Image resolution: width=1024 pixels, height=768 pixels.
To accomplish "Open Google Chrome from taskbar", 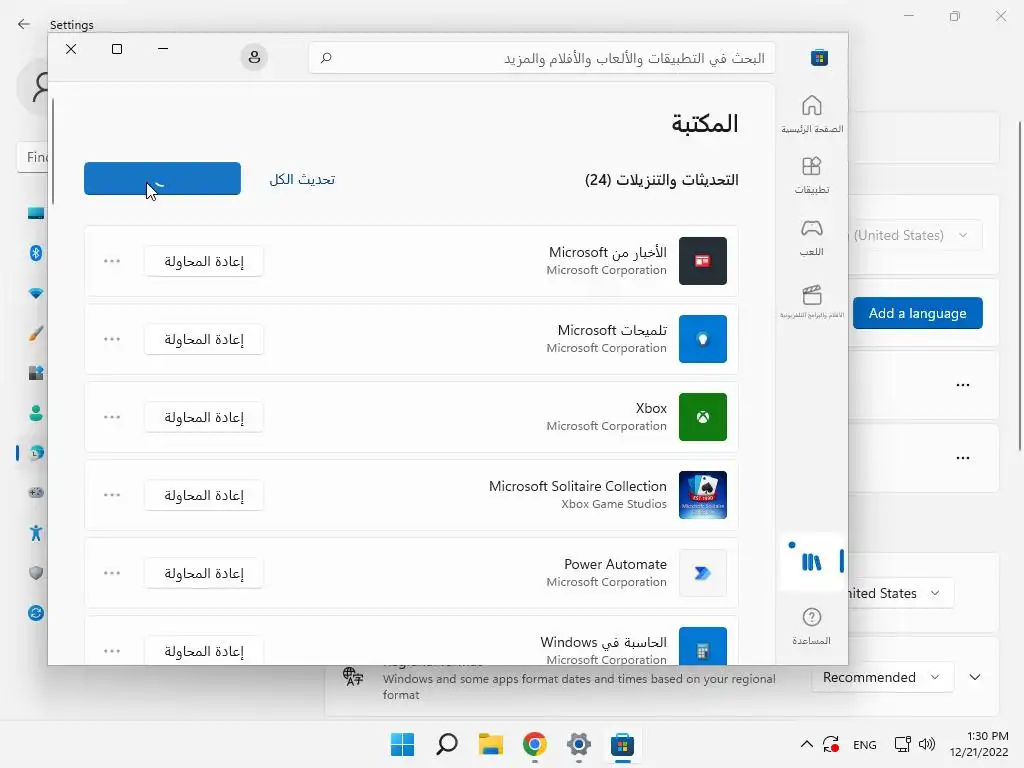I will pos(535,744).
